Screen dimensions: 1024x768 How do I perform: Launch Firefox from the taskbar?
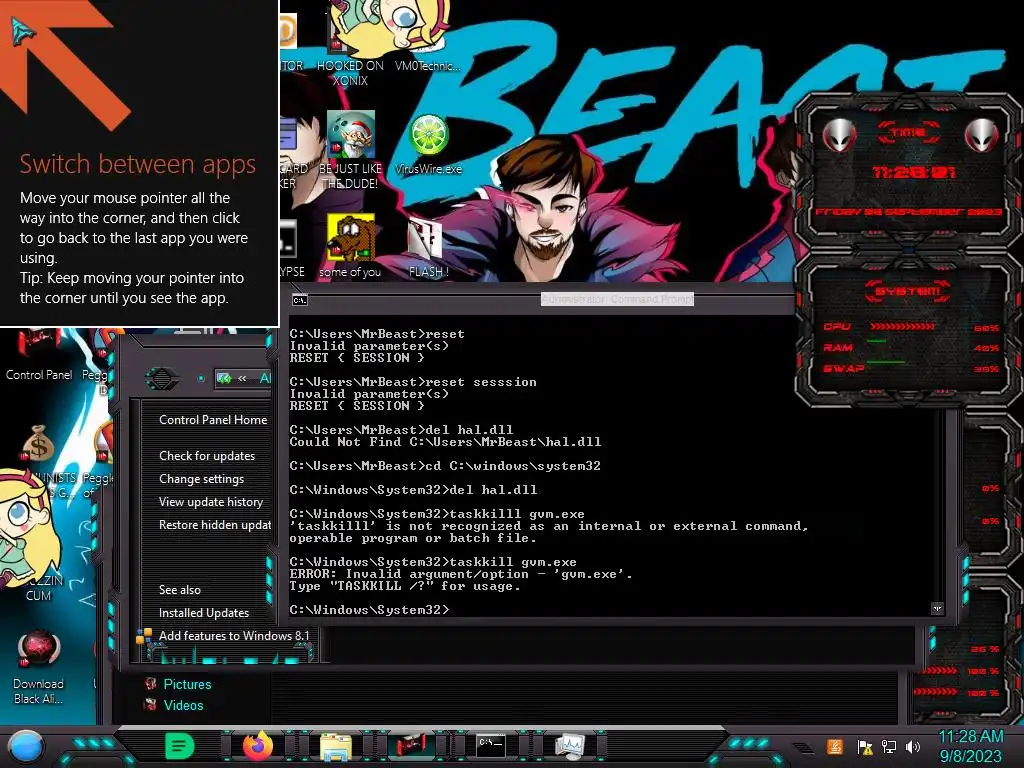[258, 746]
